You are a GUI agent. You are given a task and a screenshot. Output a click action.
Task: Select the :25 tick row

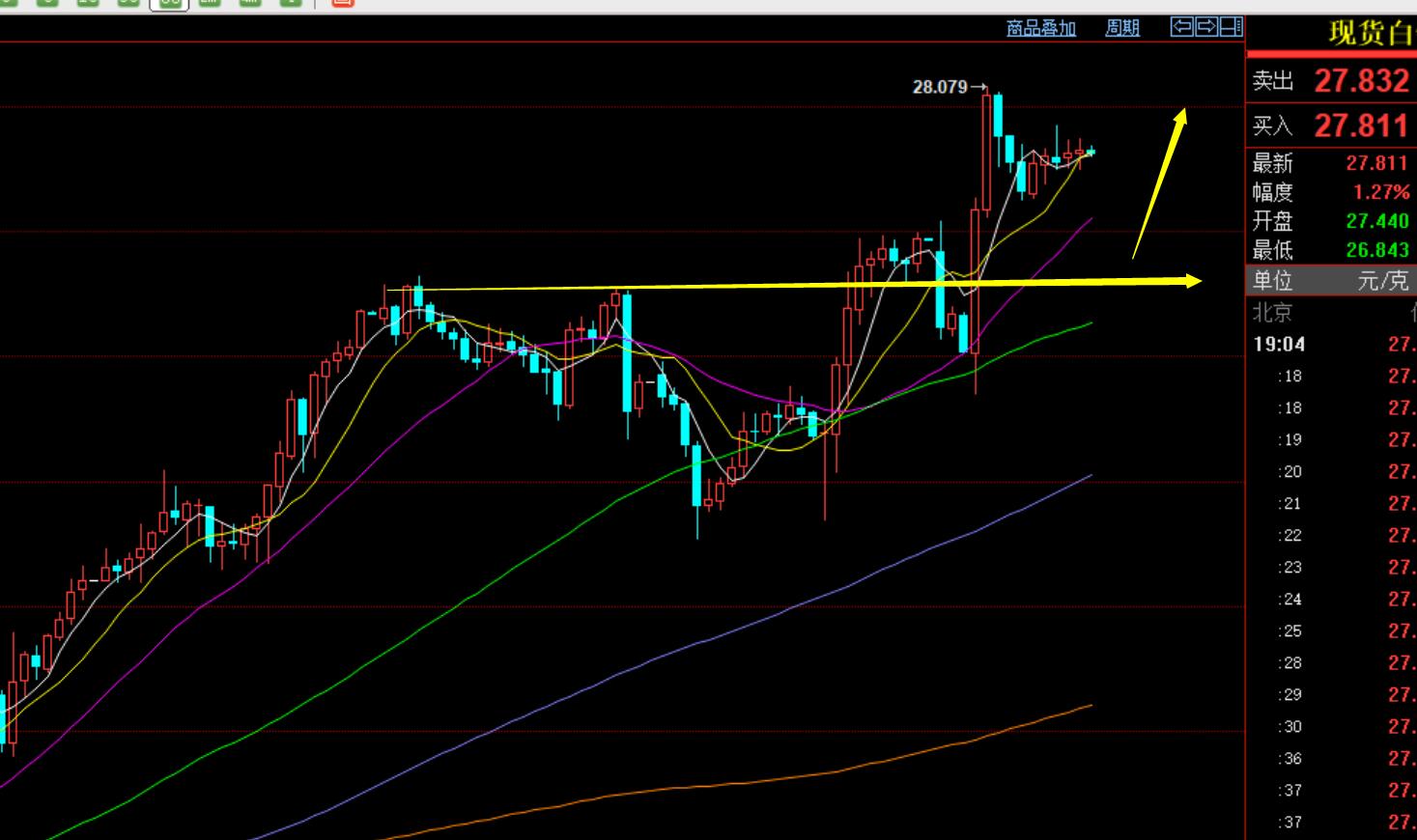1332,630
